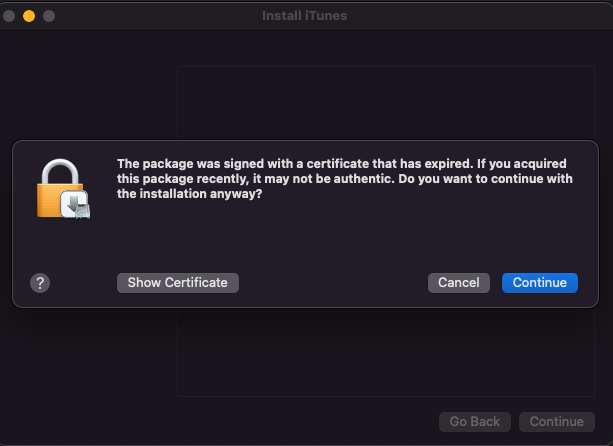Image resolution: width=613 pixels, height=446 pixels.
Task: Click empty dialog space between Show Certificate and Cancel
Action: tap(333, 283)
